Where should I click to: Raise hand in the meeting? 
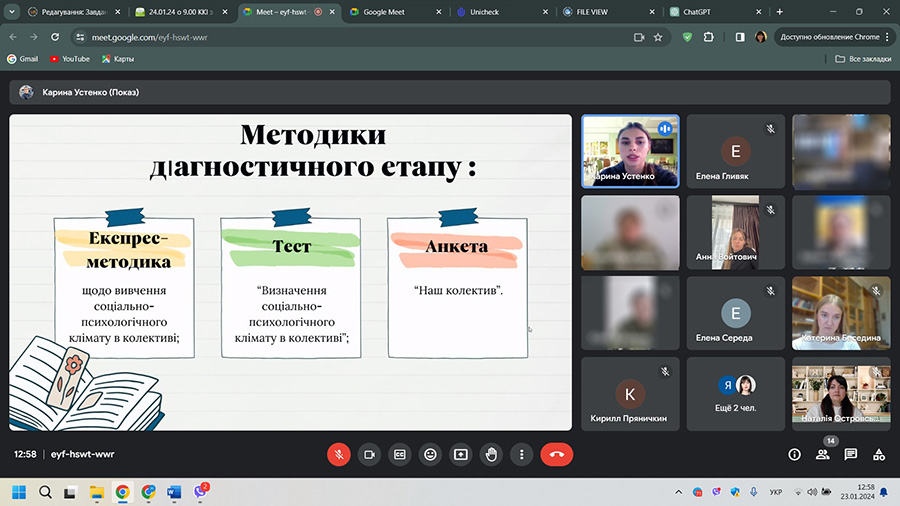[491, 454]
